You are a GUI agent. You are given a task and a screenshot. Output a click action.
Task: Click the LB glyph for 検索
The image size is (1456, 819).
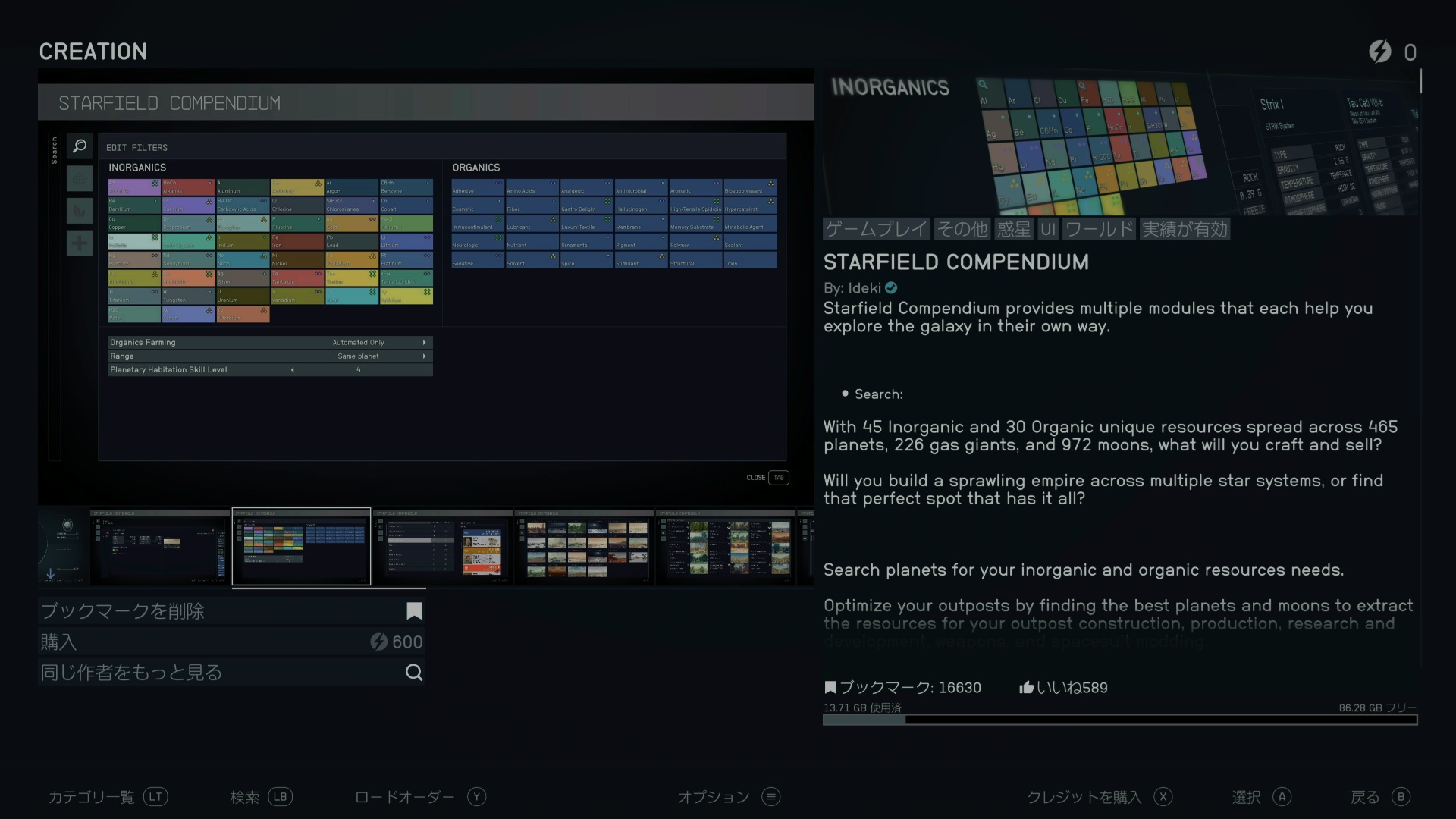(x=280, y=797)
